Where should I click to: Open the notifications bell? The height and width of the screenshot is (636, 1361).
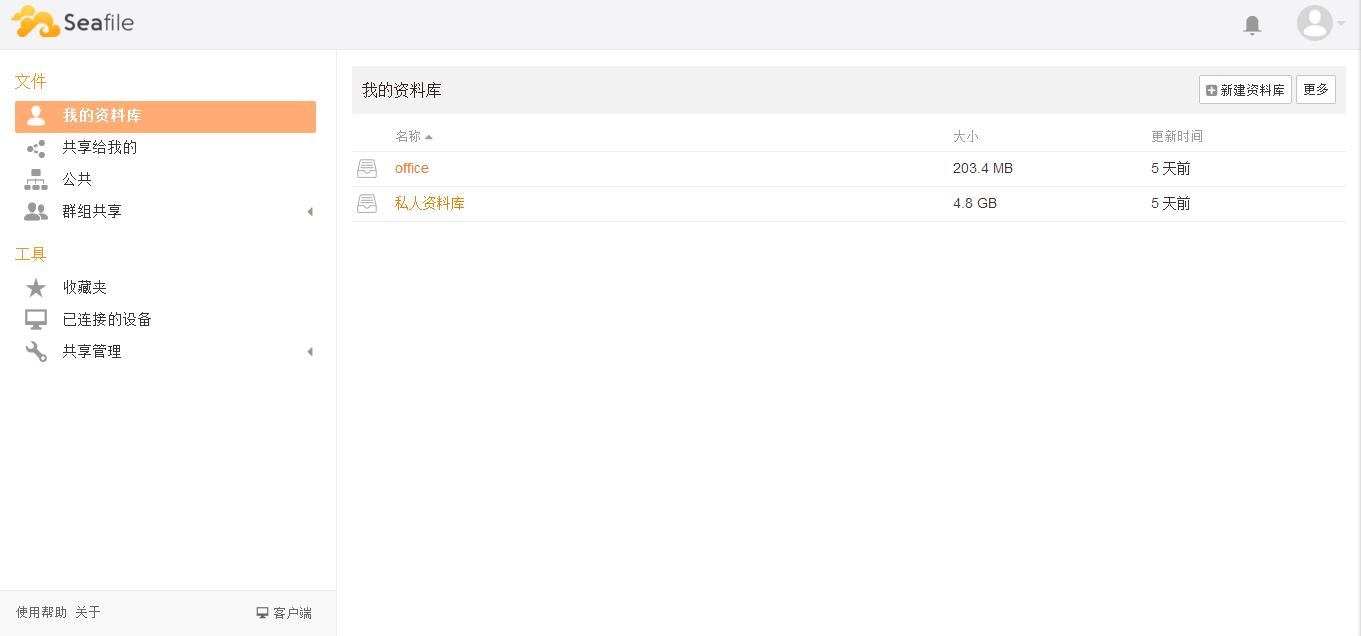pos(1252,25)
